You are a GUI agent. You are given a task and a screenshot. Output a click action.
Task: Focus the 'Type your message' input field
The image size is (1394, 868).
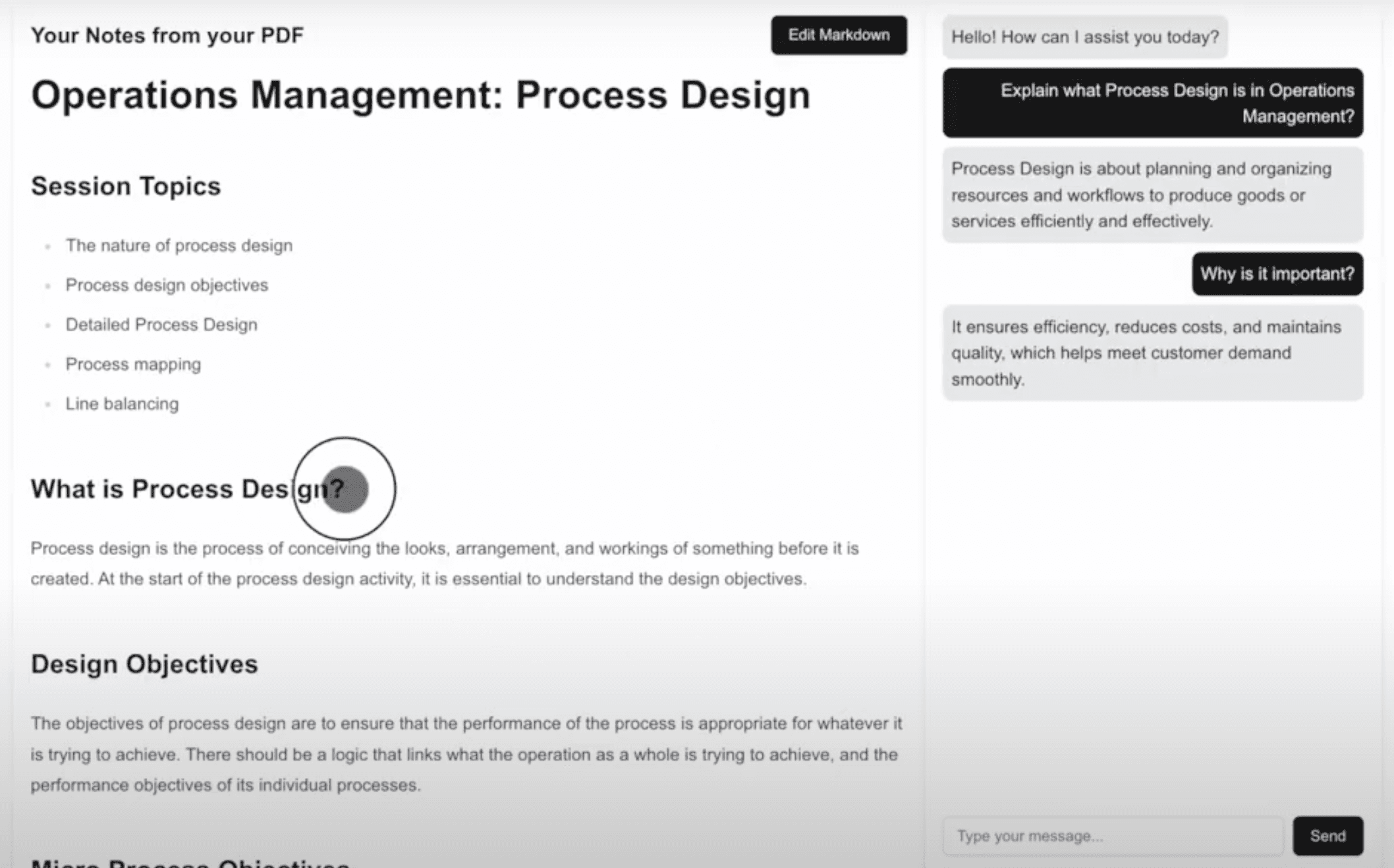click(x=1112, y=836)
